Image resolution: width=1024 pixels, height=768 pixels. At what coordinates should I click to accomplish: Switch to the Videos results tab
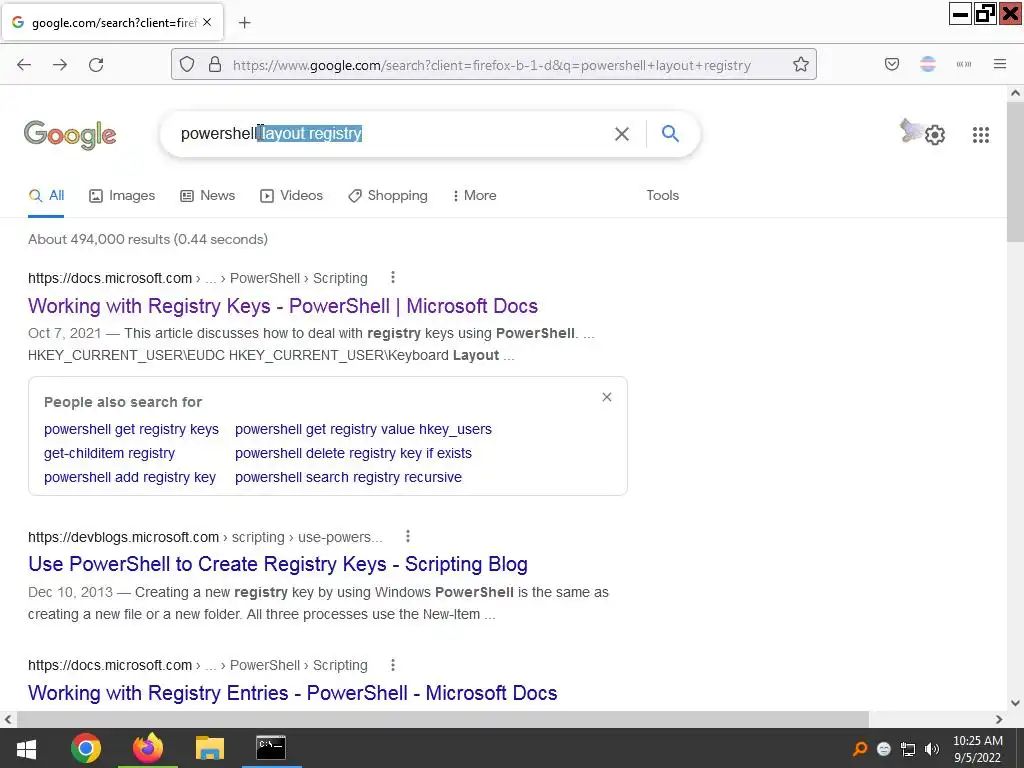pyautogui.click(x=291, y=195)
